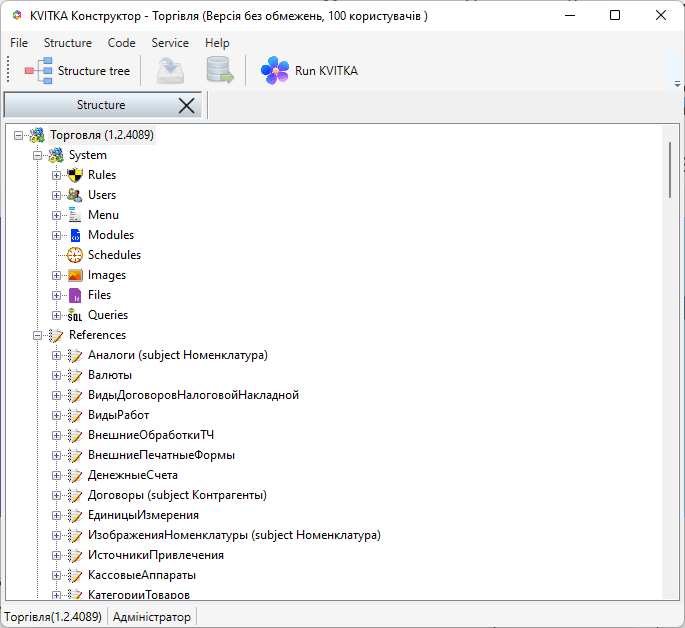Select Аналоги (subject Номенклатура) item
685x628 pixels.
[x=178, y=355]
